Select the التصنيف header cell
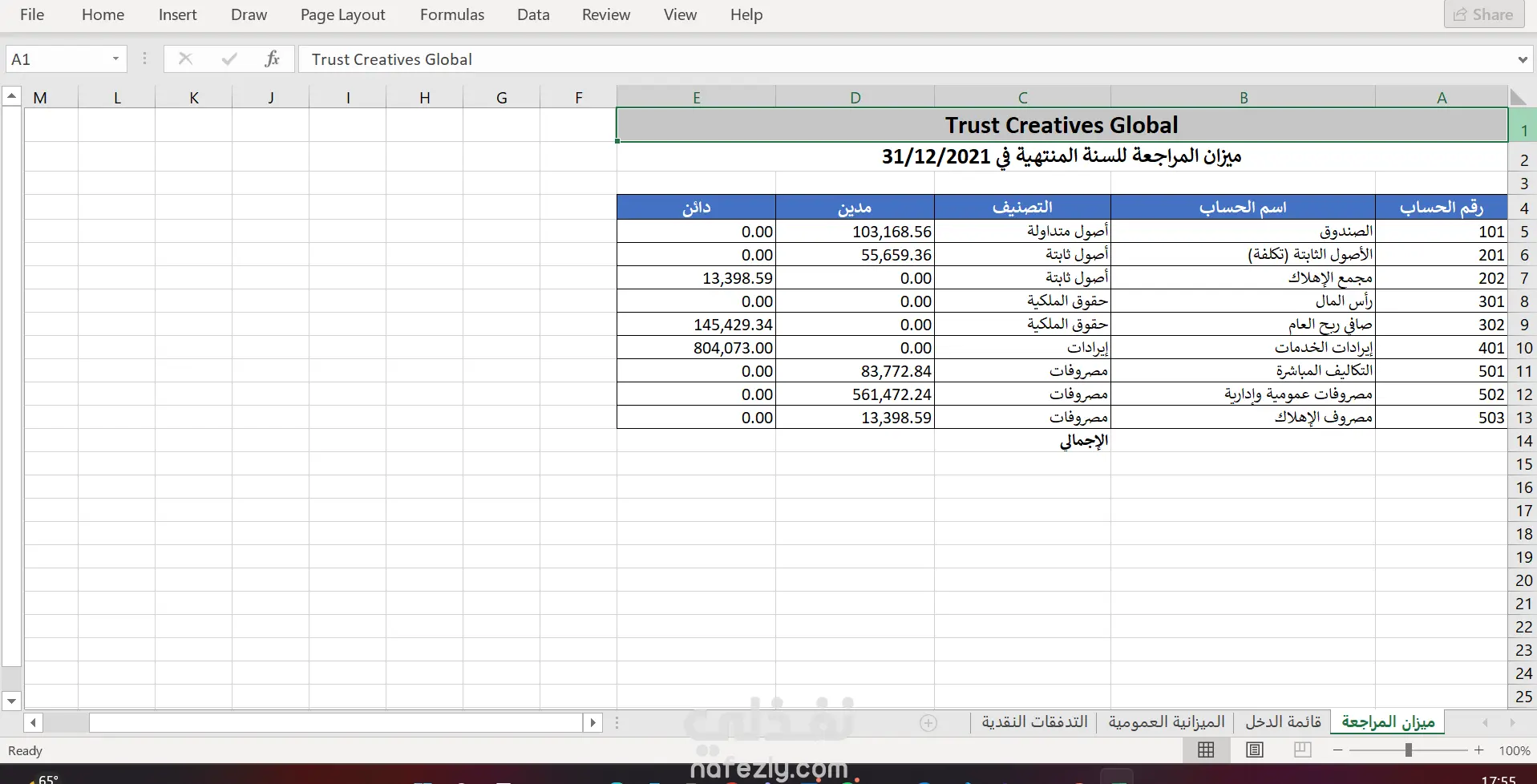The image size is (1537, 784). tap(1022, 208)
